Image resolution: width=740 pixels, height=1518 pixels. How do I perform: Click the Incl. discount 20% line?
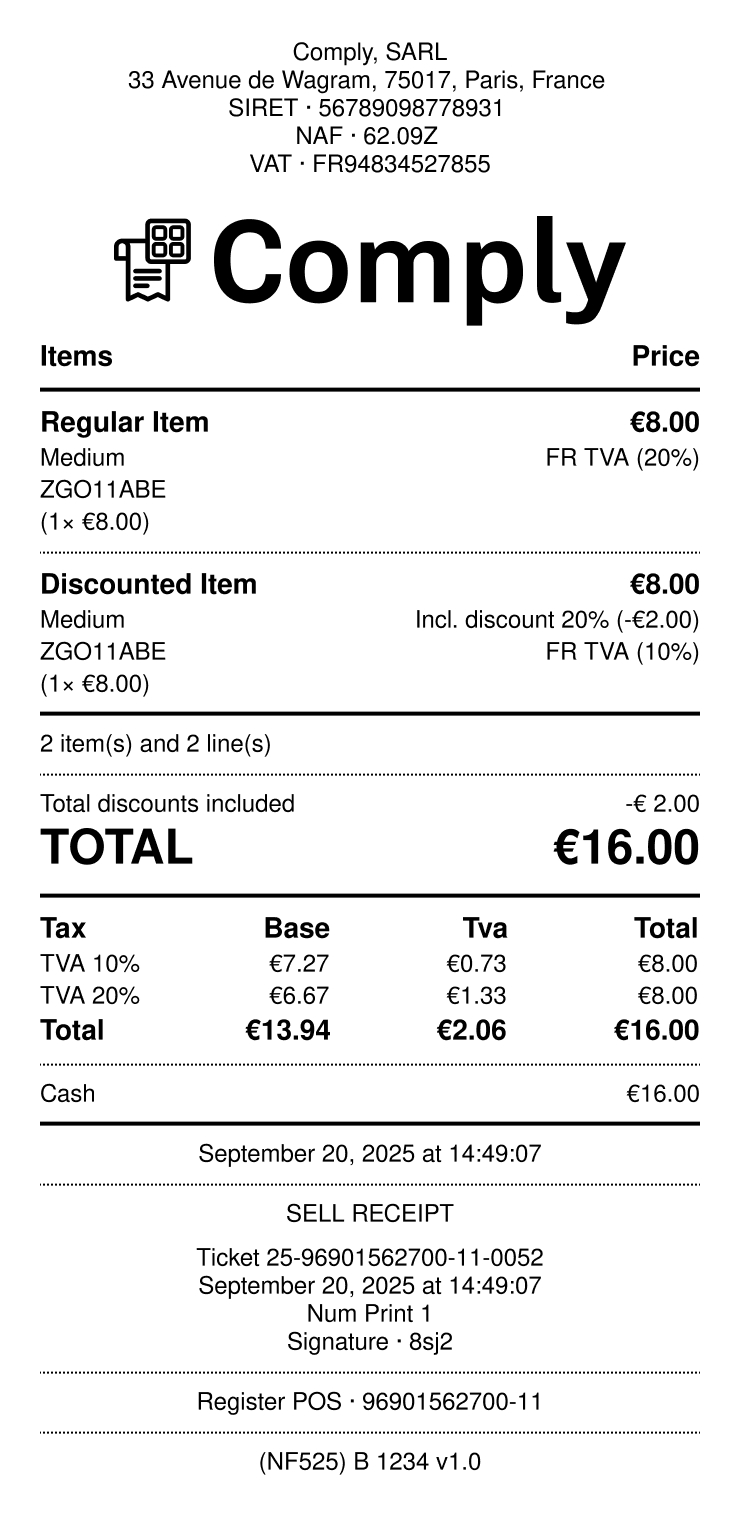click(557, 620)
